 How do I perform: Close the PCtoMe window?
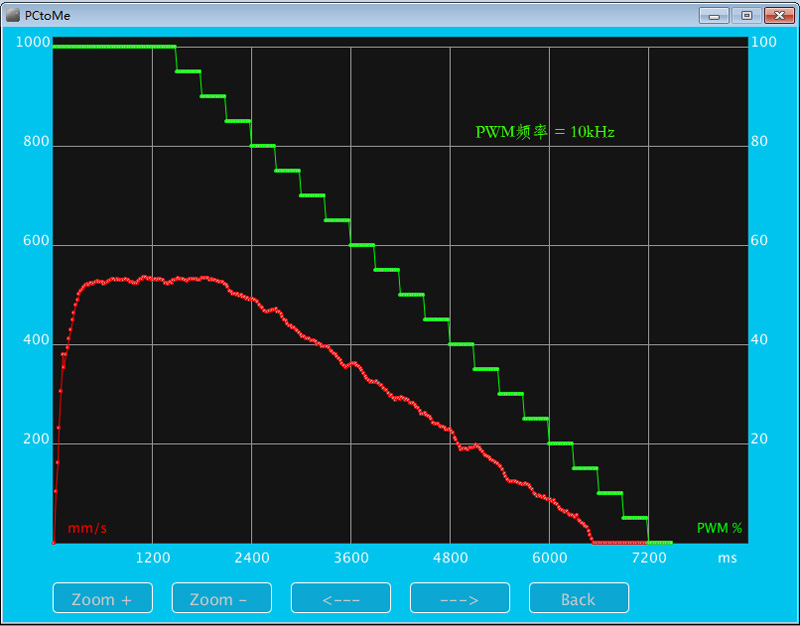tap(779, 16)
